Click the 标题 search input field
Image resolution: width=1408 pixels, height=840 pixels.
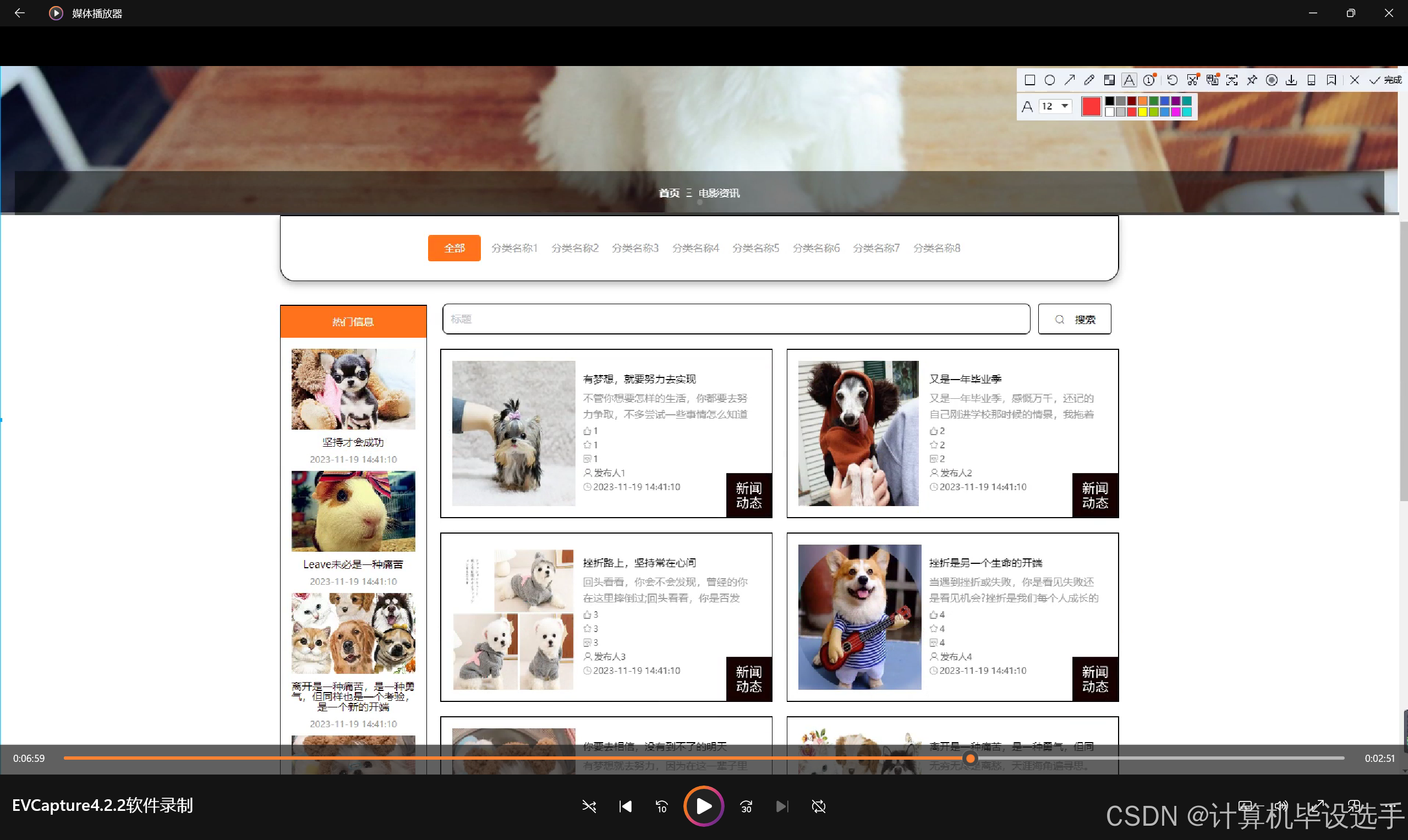[x=736, y=319]
